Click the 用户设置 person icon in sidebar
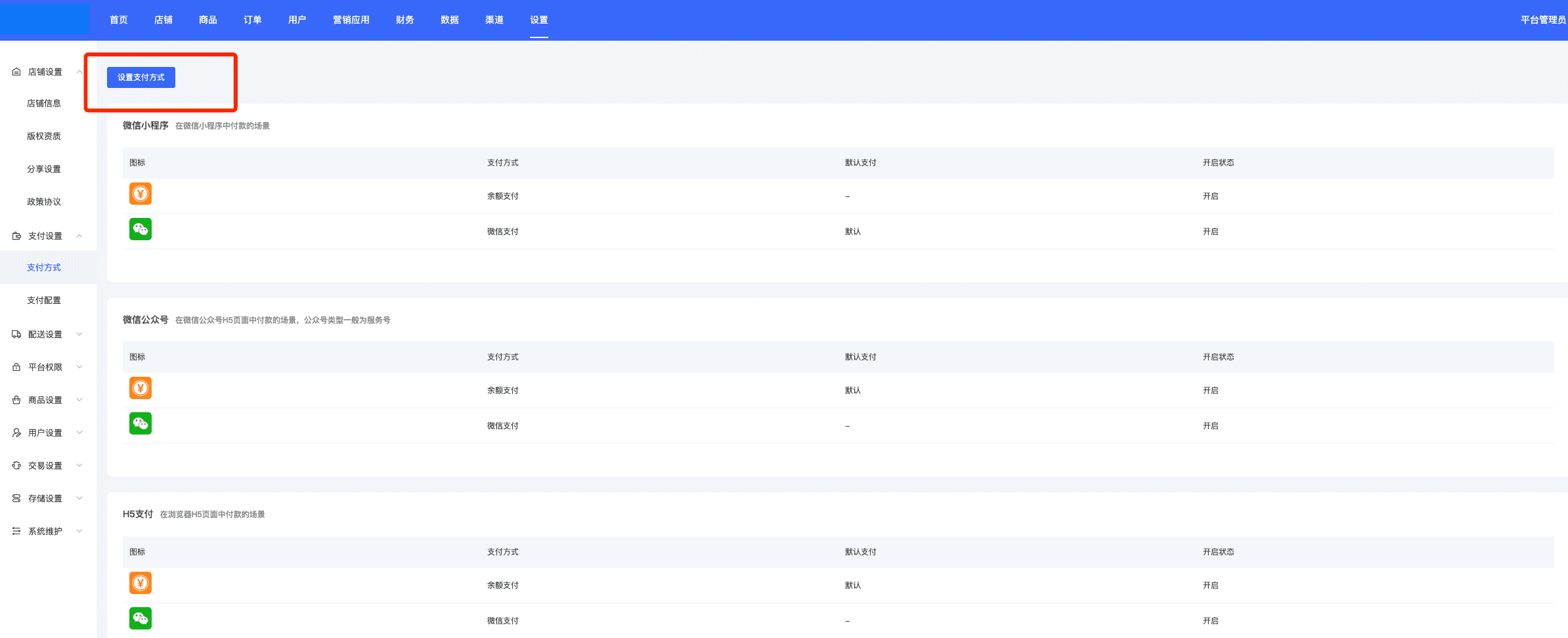1568x638 pixels. click(x=16, y=433)
